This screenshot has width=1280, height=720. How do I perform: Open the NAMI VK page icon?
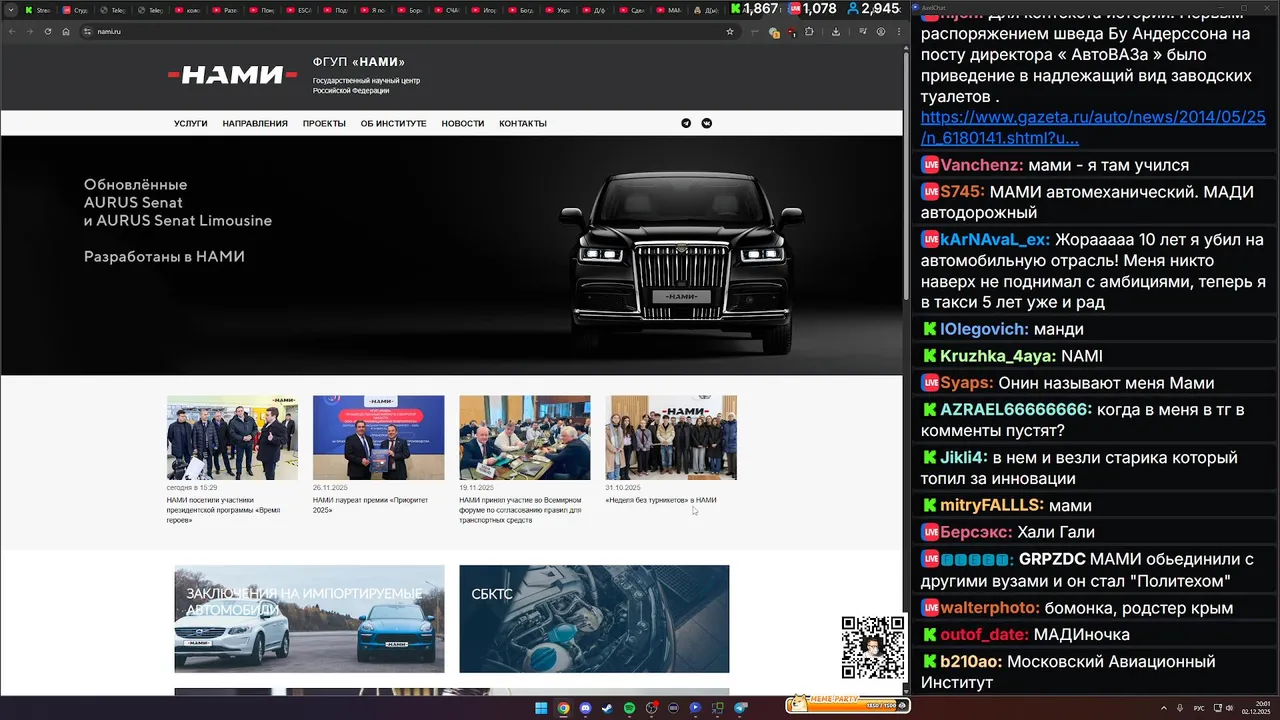708,123
